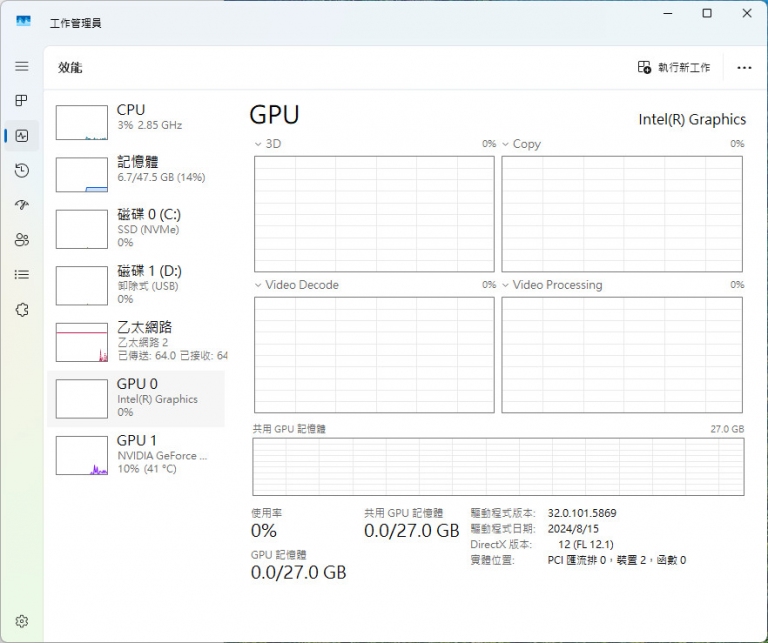Image resolution: width=768 pixels, height=643 pixels.
Task: Click the 共用 GPU 記憶體 graph
Action: (499, 467)
